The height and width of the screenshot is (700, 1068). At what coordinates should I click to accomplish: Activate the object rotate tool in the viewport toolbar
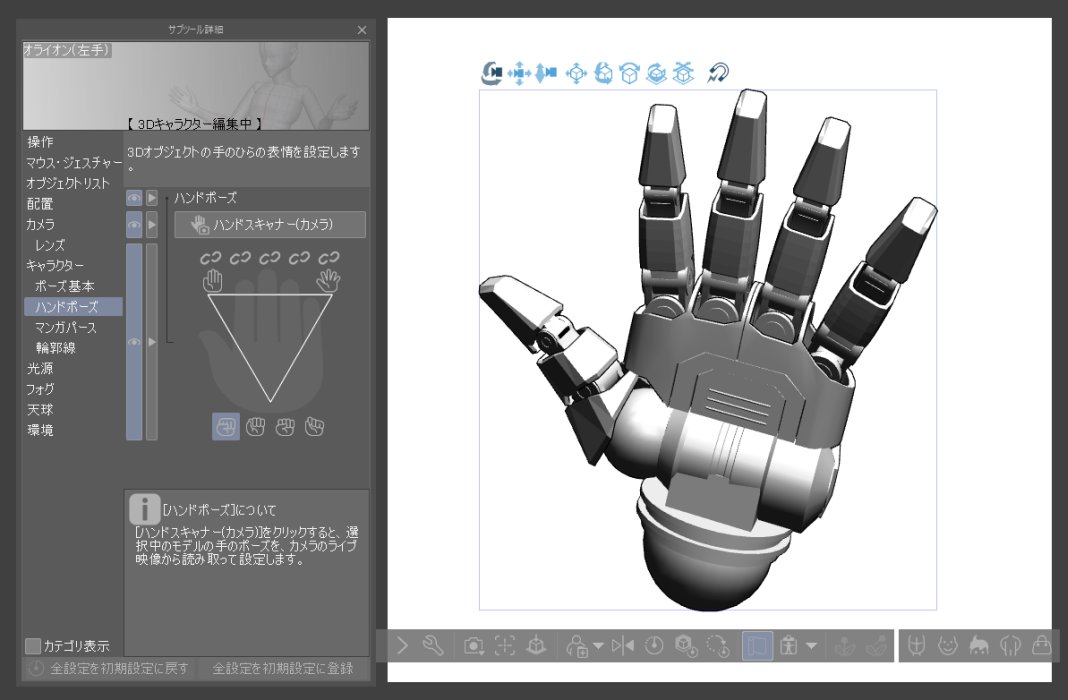tap(603, 73)
